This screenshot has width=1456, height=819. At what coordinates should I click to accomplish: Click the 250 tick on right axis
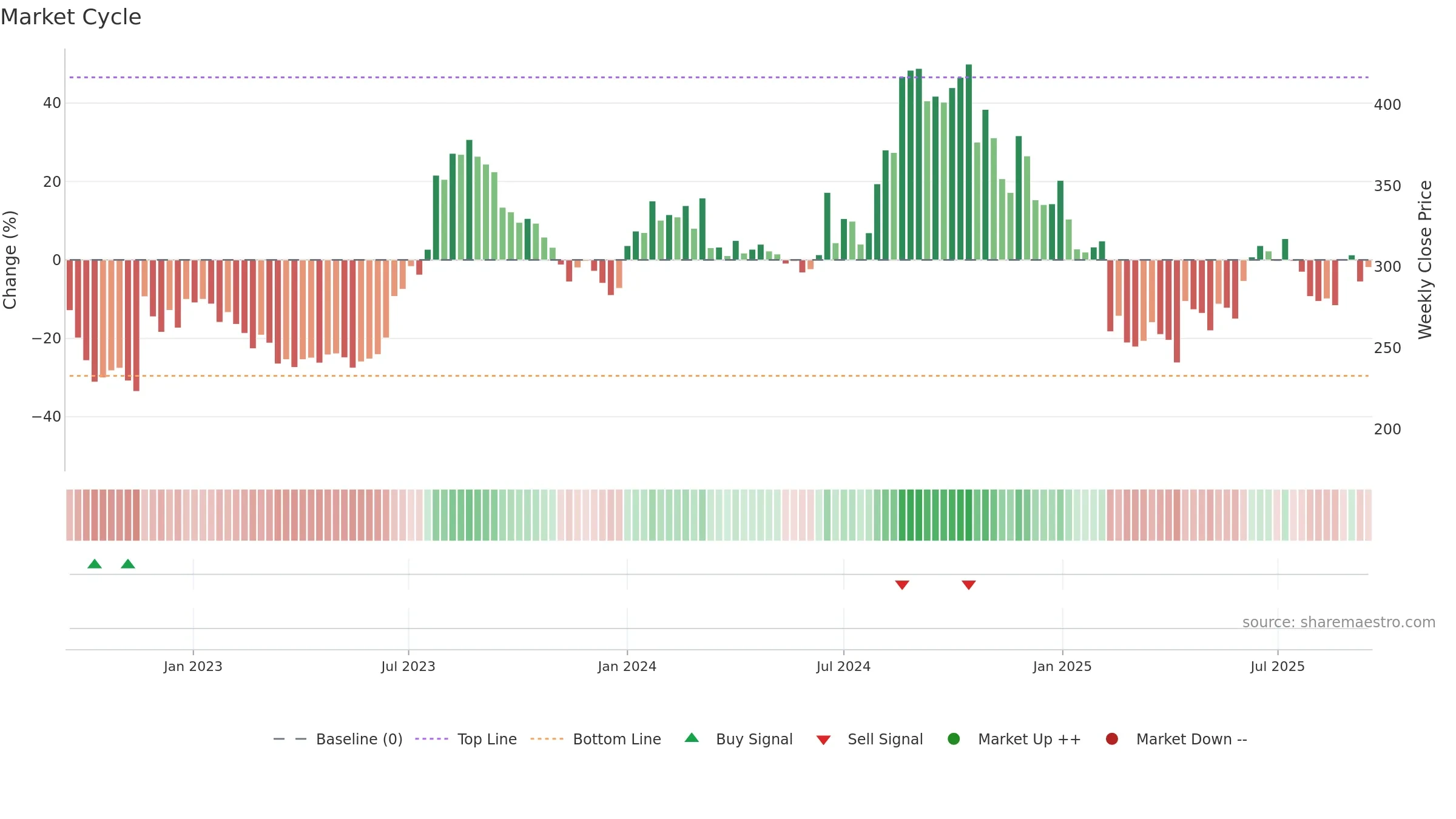(x=1387, y=348)
